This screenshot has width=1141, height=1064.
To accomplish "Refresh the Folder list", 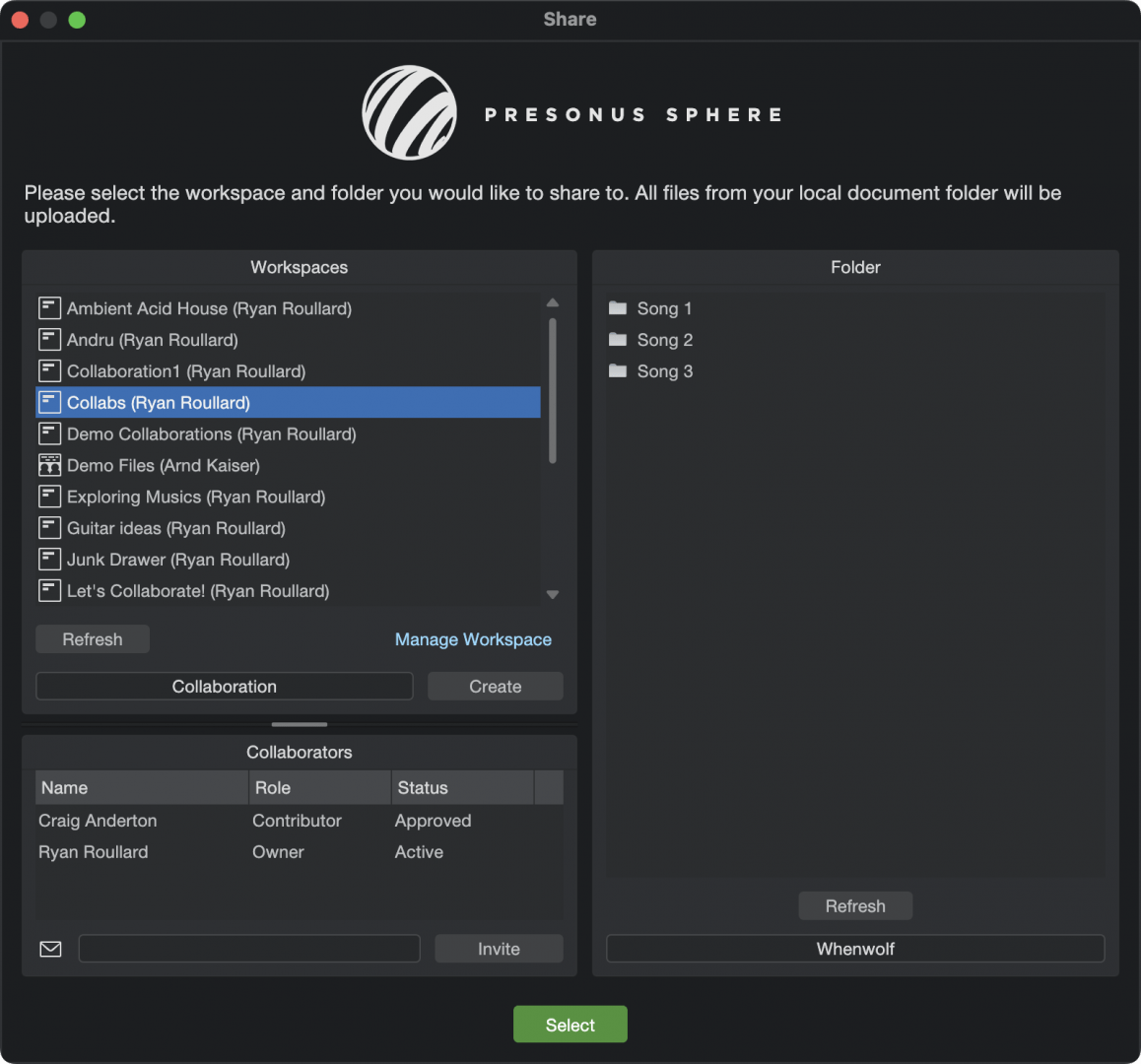I will tap(854, 905).
